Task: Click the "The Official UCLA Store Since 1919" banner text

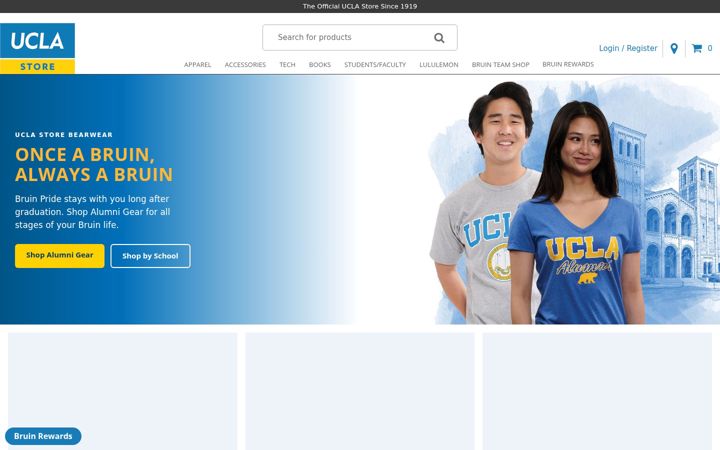Action: click(x=360, y=6)
